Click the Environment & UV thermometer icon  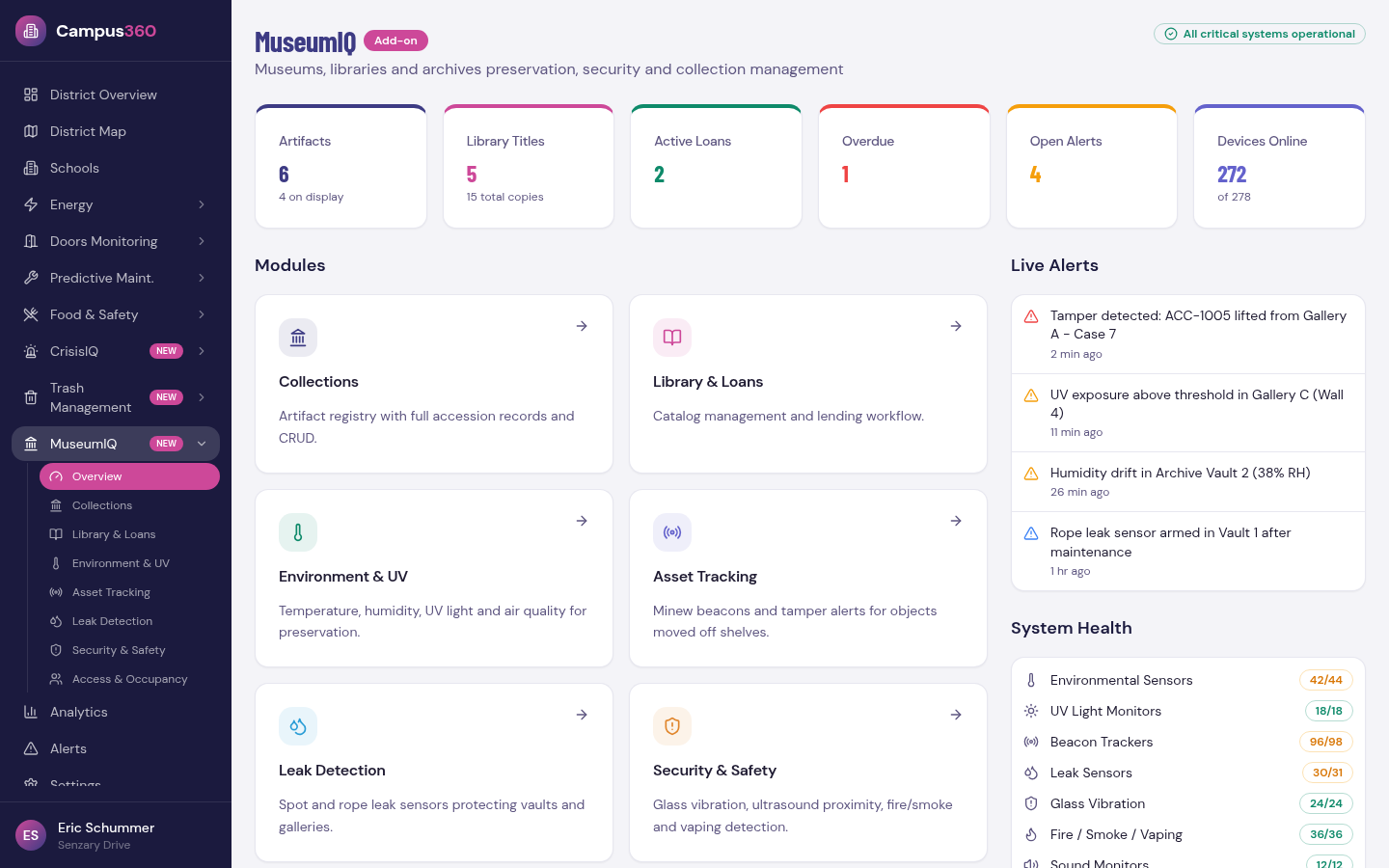[x=298, y=532]
